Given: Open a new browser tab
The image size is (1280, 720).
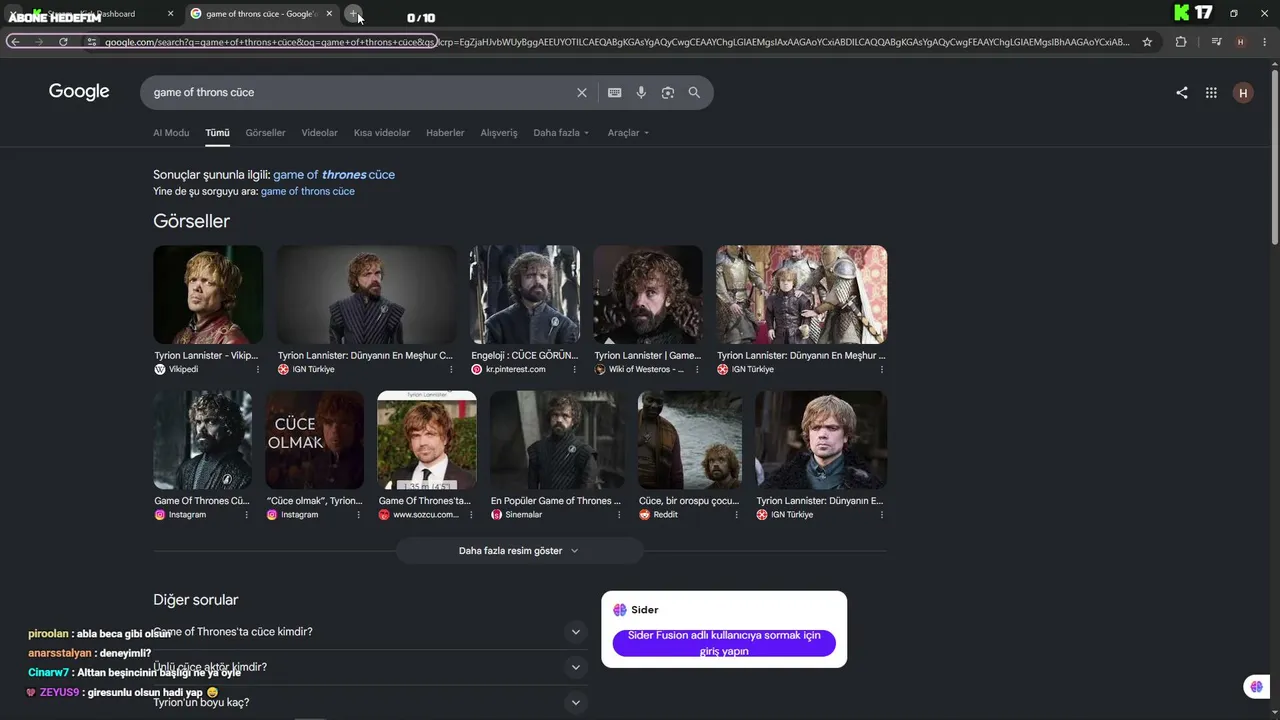Looking at the screenshot, I should coord(353,14).
